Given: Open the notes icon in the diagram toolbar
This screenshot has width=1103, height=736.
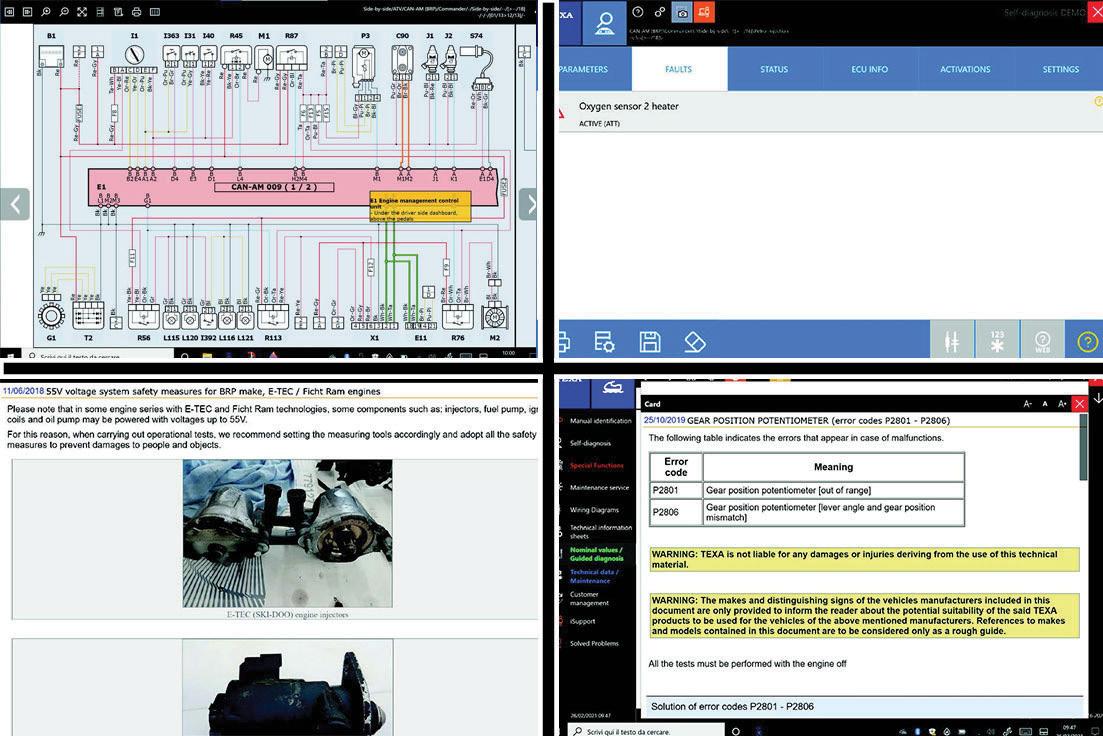Looking at the screenshot, I should point(118,11).
